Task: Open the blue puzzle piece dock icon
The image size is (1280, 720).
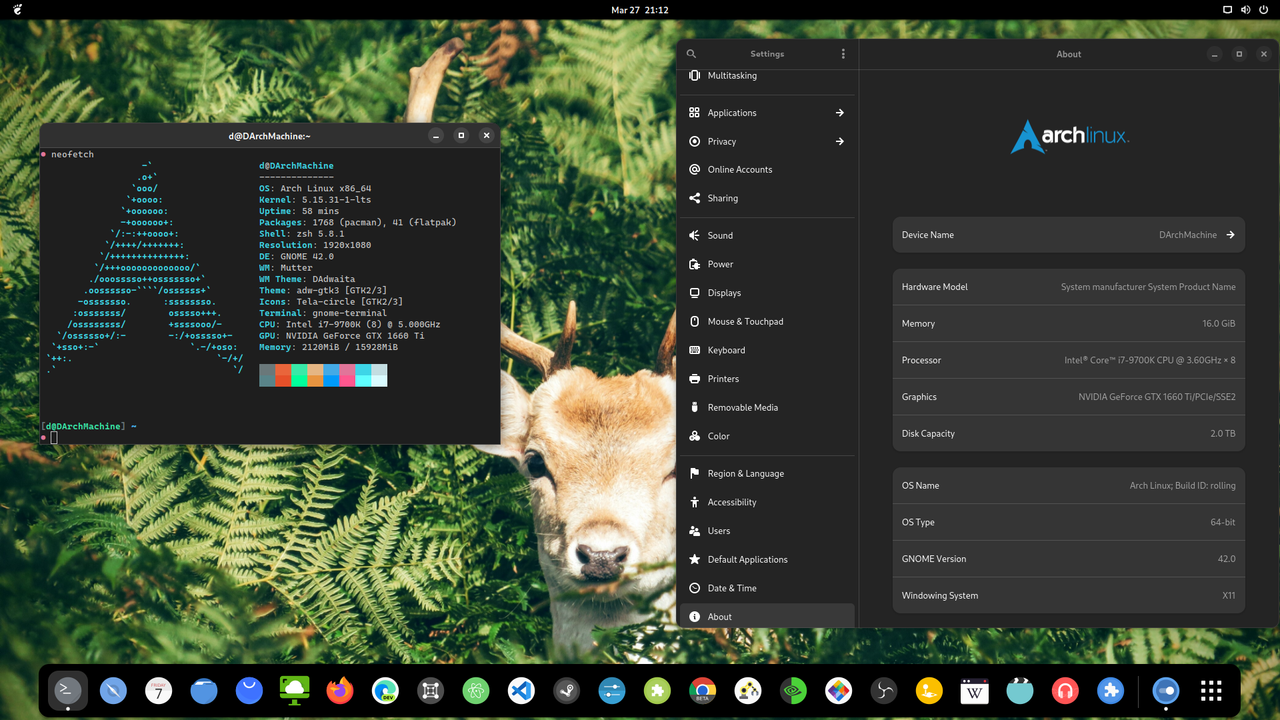Action: pyautogui.click(x=1110, y=690)
